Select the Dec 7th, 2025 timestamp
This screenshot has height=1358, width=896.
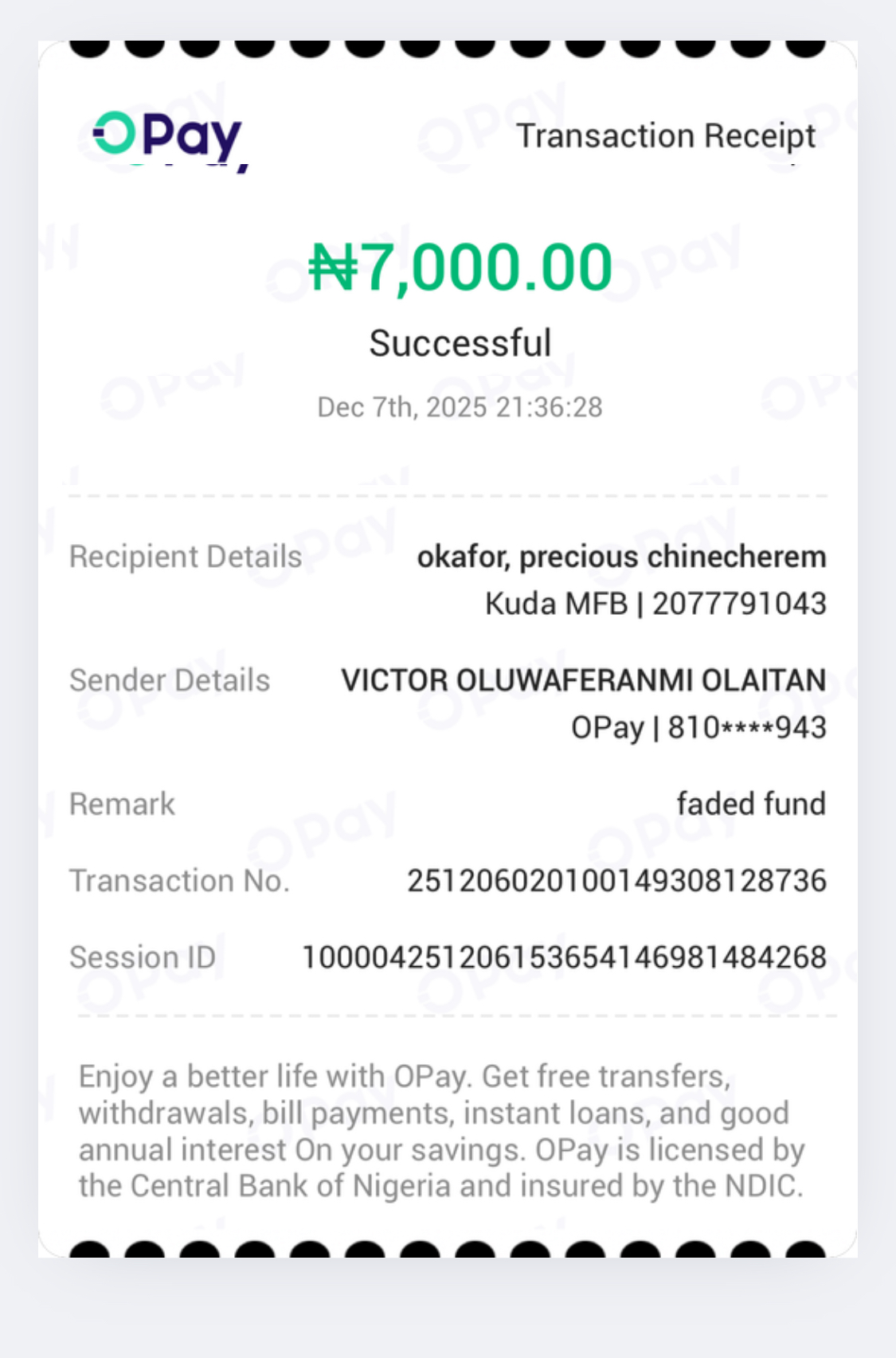point(460,407)
